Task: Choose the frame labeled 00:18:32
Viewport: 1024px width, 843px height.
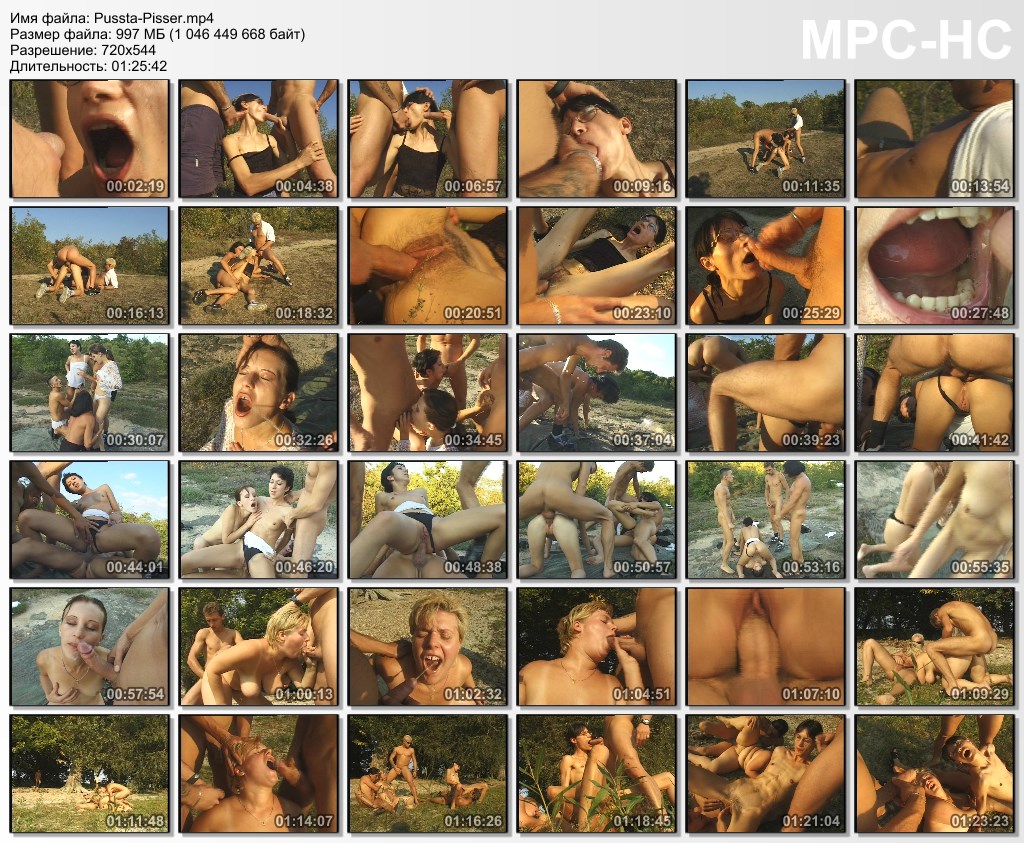Action: [x=259, y=266]
